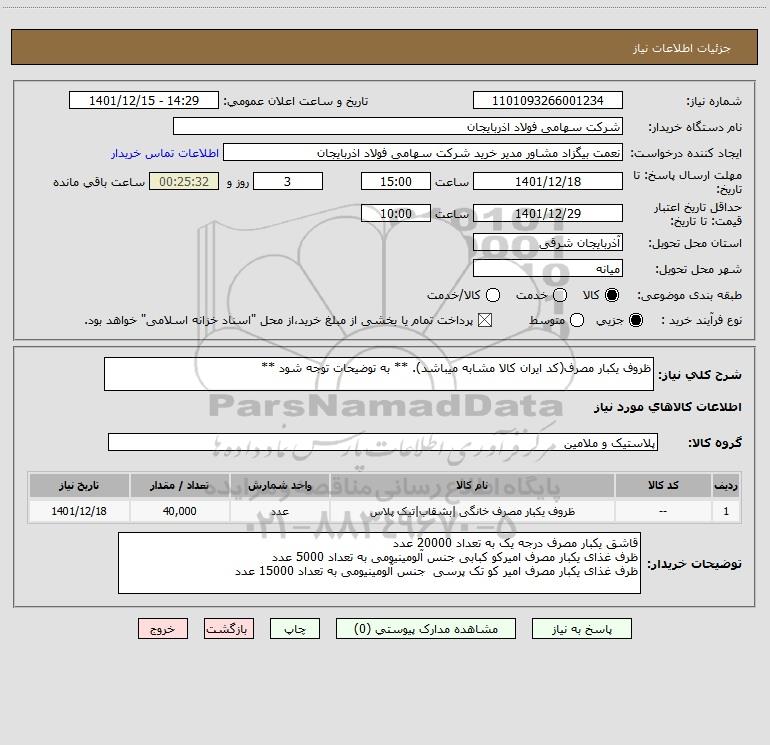Click the buyer organization name field

click(398, 127)
